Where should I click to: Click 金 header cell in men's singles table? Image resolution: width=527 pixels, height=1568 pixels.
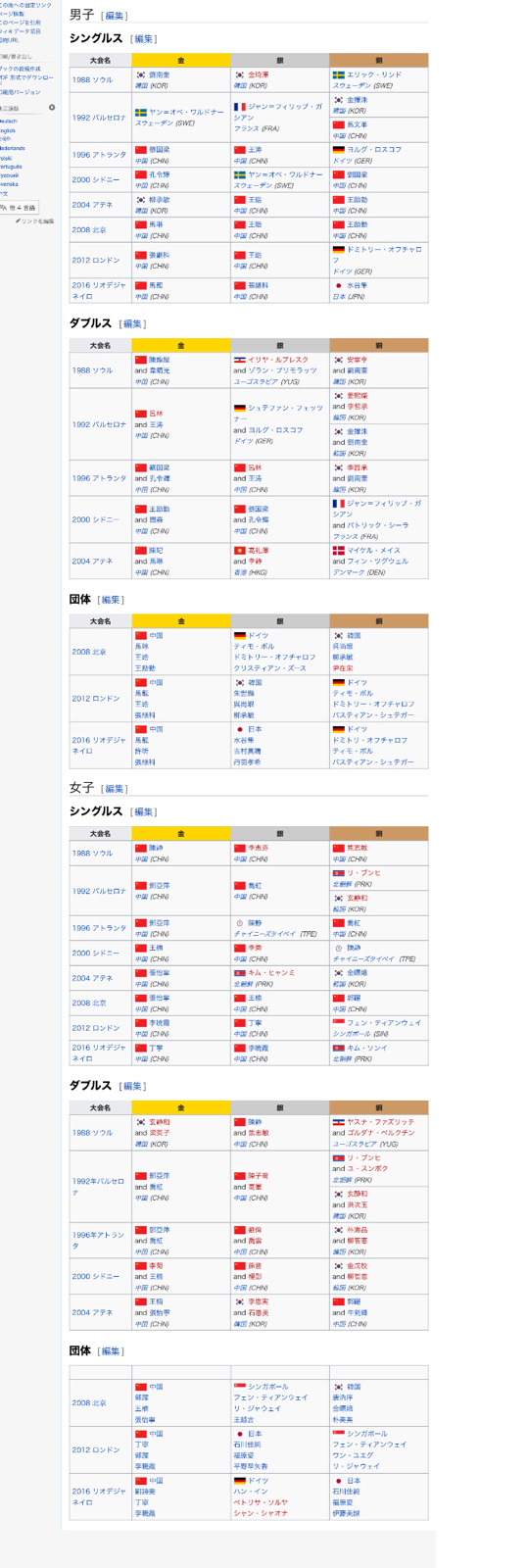(180, 61)
